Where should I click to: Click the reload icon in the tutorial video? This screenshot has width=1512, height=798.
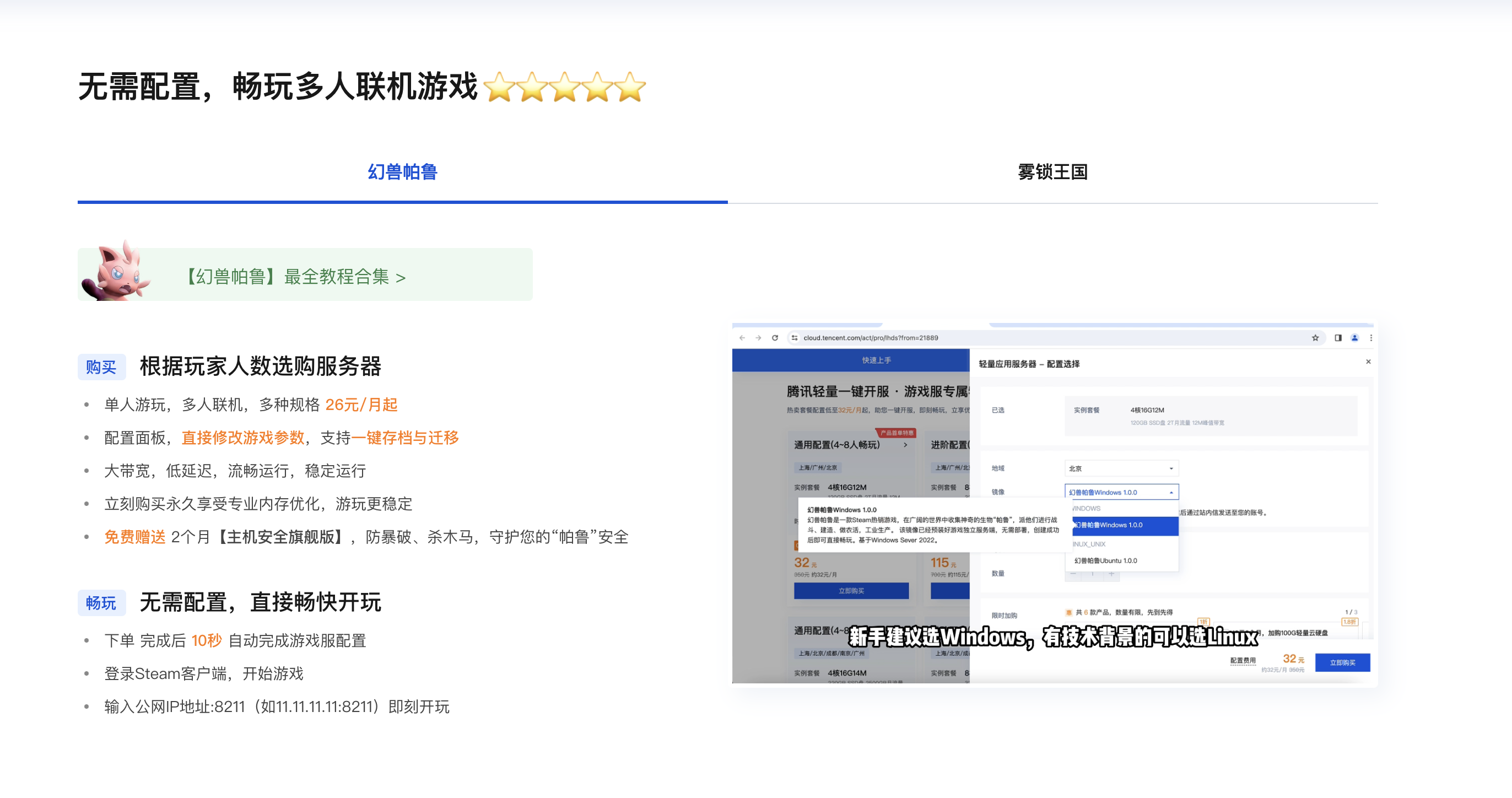775,338
